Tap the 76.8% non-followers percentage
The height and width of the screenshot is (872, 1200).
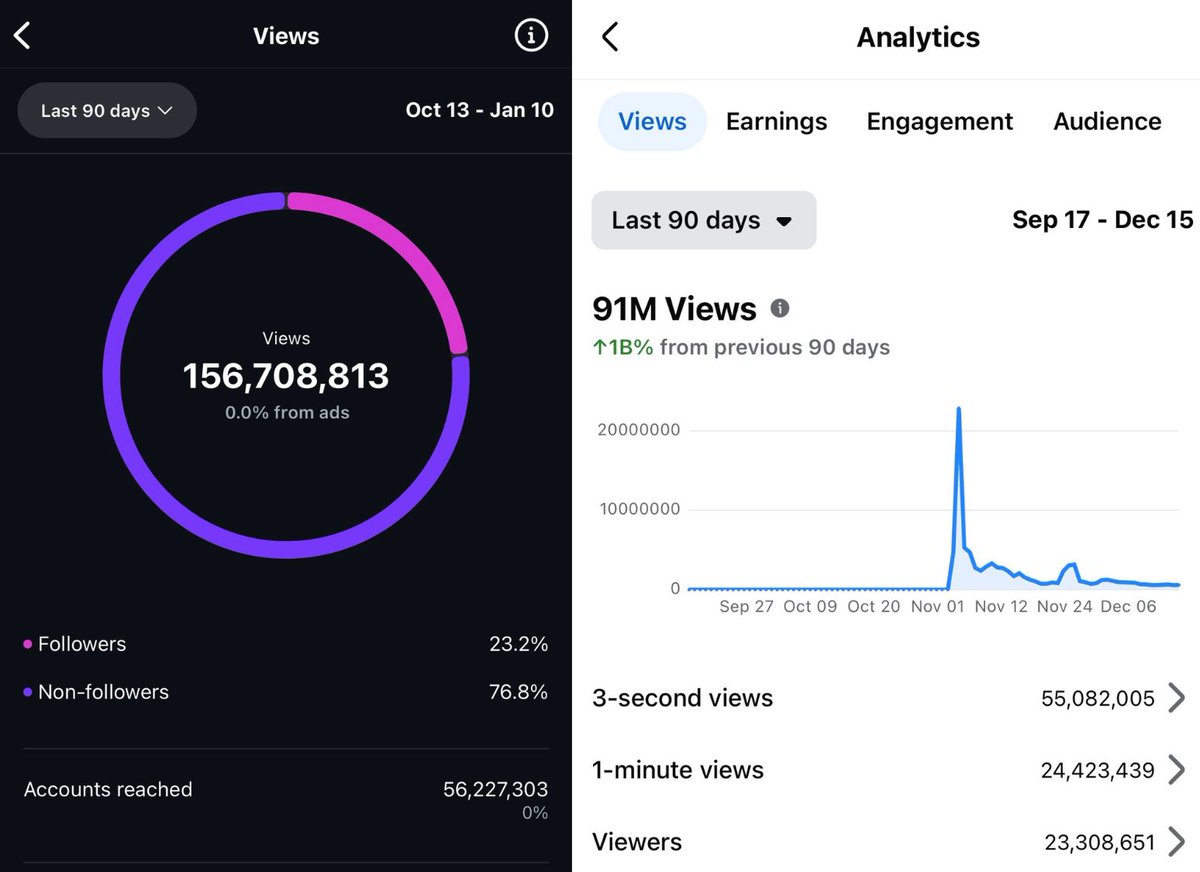click(x=519, y=692)
